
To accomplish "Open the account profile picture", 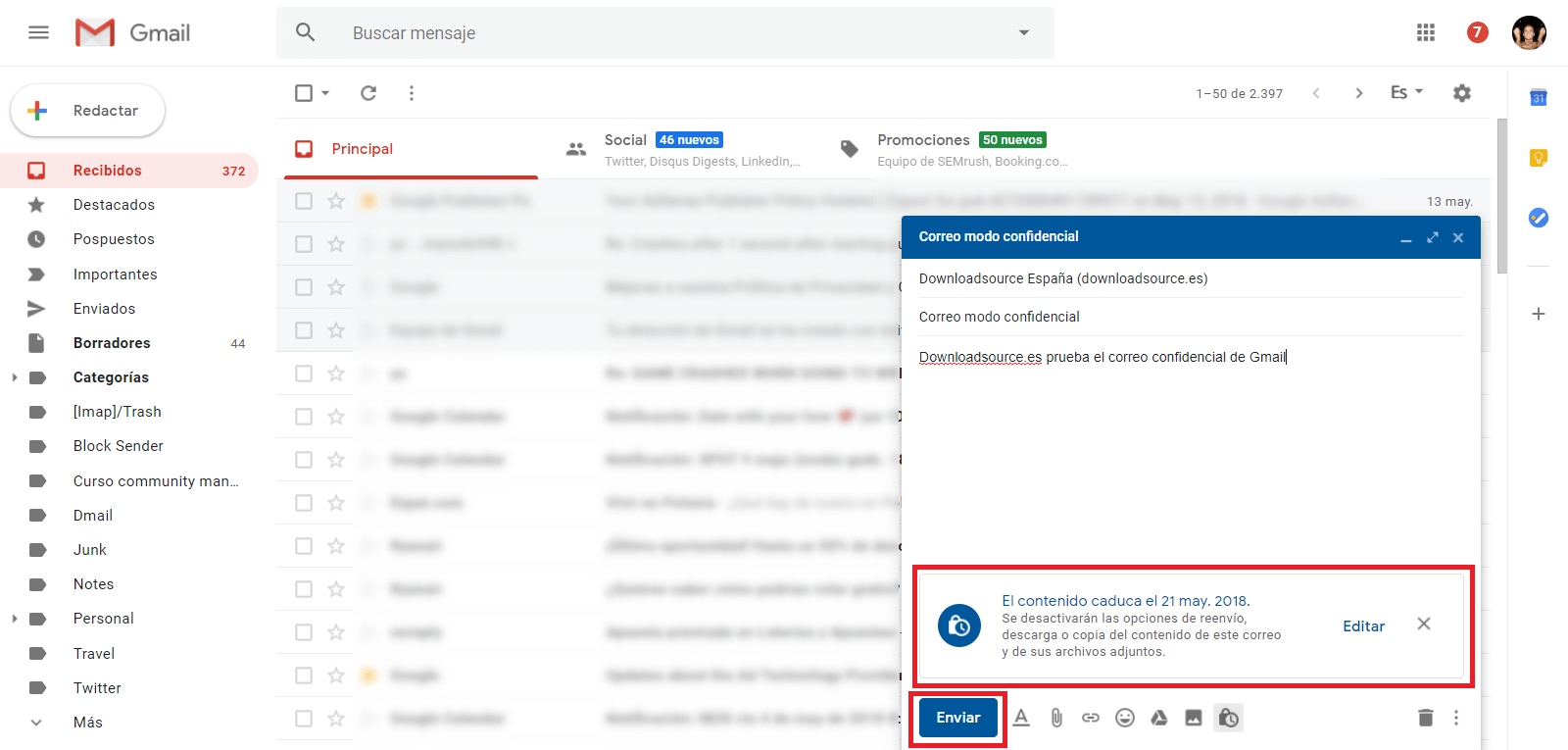I will coord(1529,32).
